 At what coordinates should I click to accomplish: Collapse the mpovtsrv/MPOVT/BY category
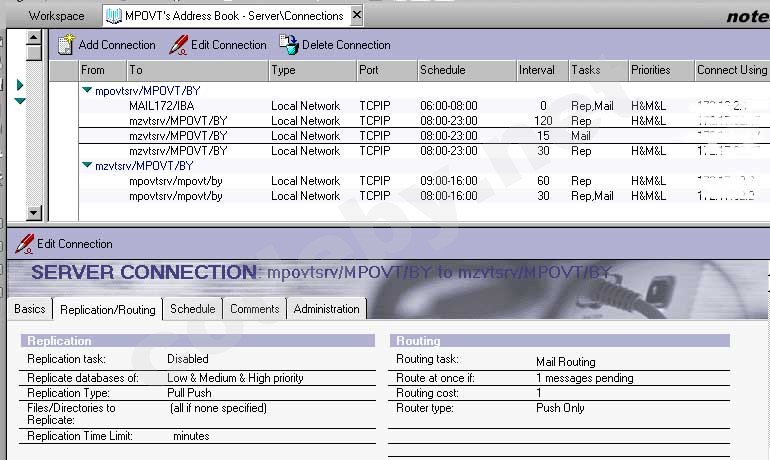coord(87,91)
